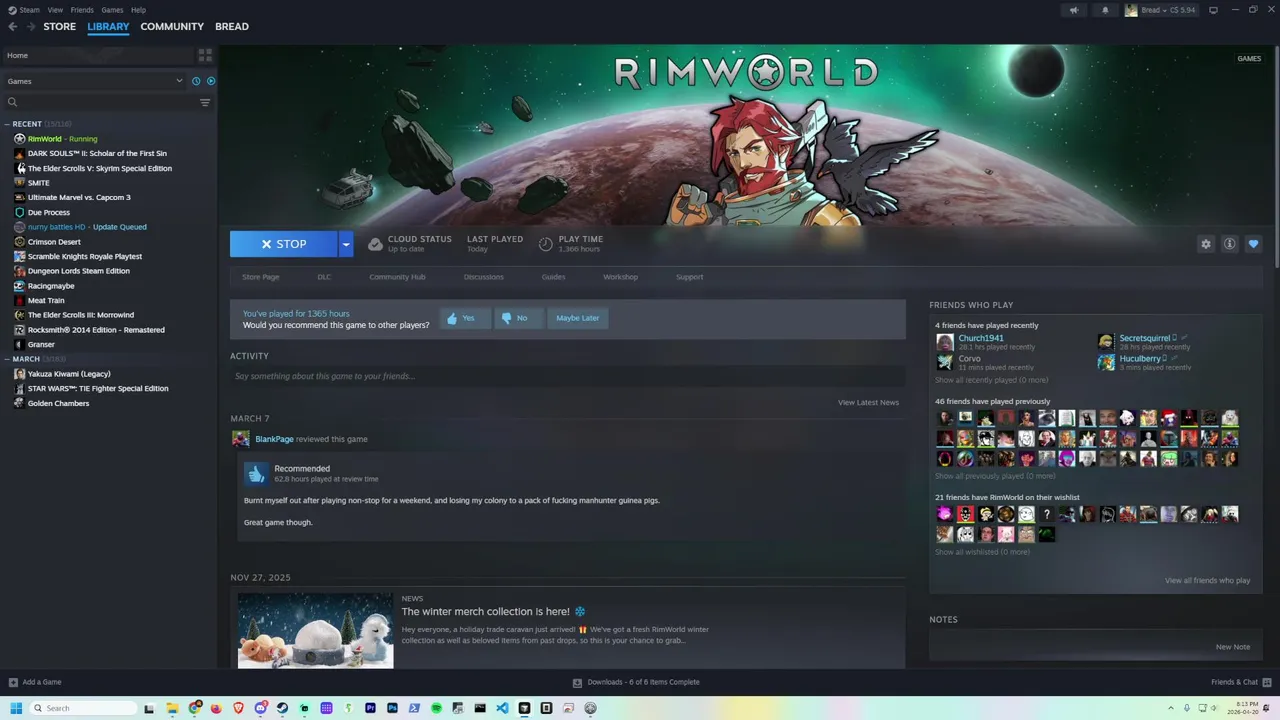
Task: Open the library advanced filter icon
Action: [x=205, y=102]
